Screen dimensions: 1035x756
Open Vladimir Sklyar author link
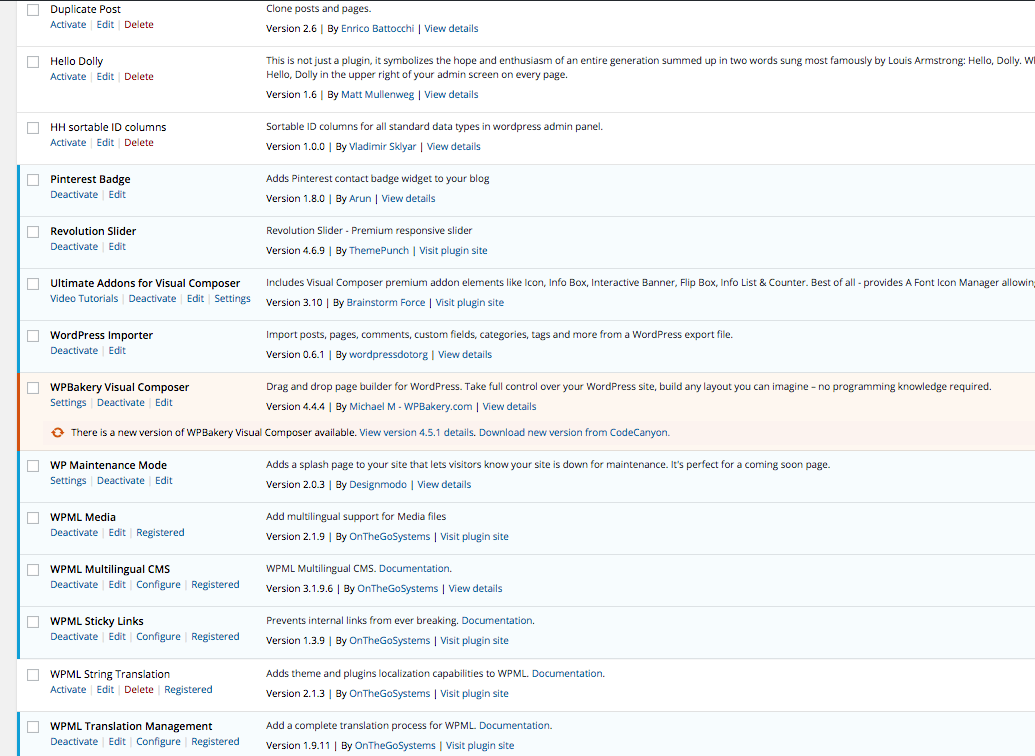click(383, 147)
